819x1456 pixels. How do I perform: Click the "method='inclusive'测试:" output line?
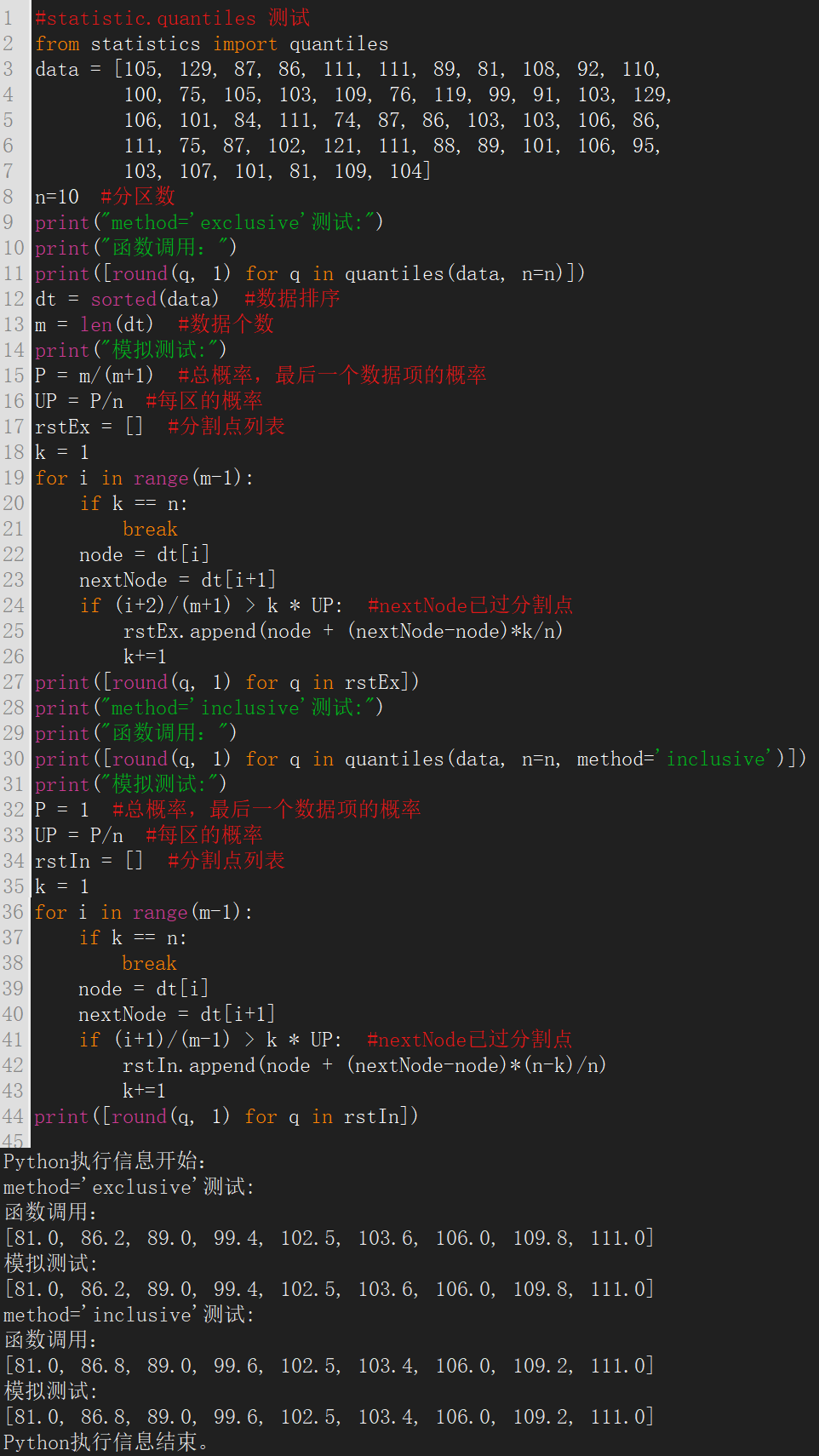(129, 1315)
